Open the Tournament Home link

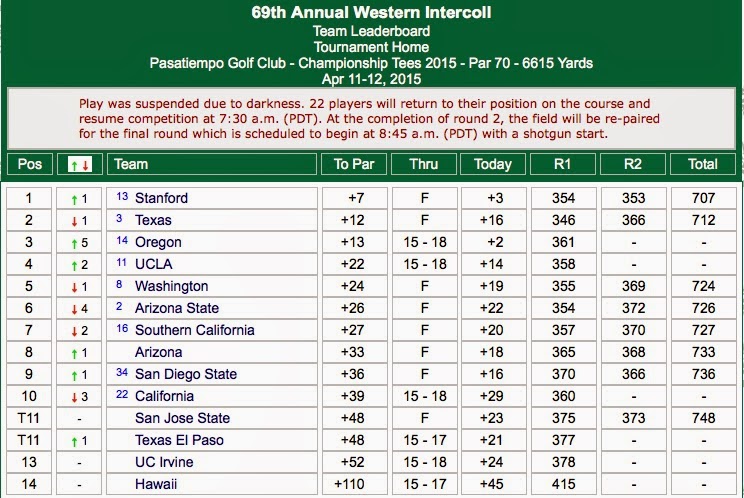[371, 47]
